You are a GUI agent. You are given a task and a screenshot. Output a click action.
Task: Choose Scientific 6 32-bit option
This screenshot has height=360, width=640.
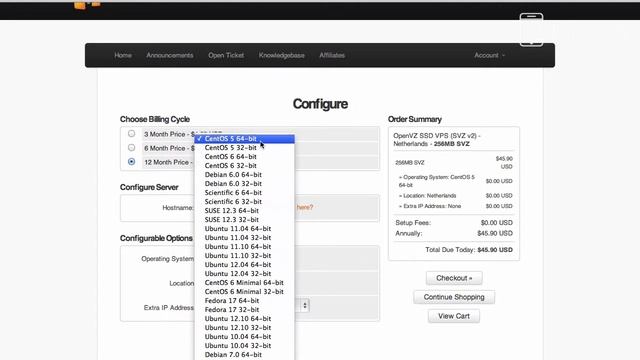(244, 202)
